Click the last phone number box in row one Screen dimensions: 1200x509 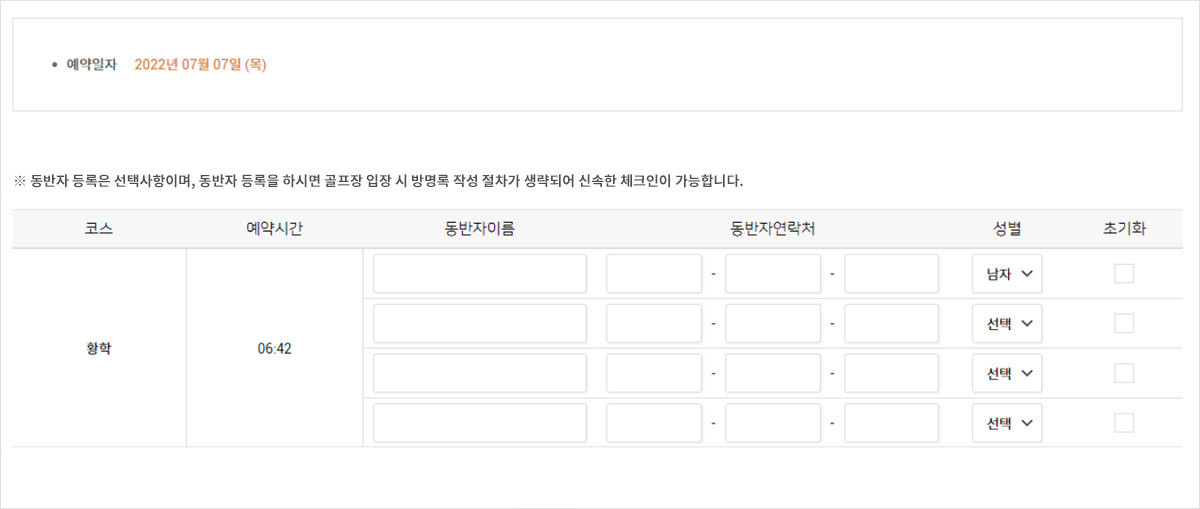coord(891,274)
